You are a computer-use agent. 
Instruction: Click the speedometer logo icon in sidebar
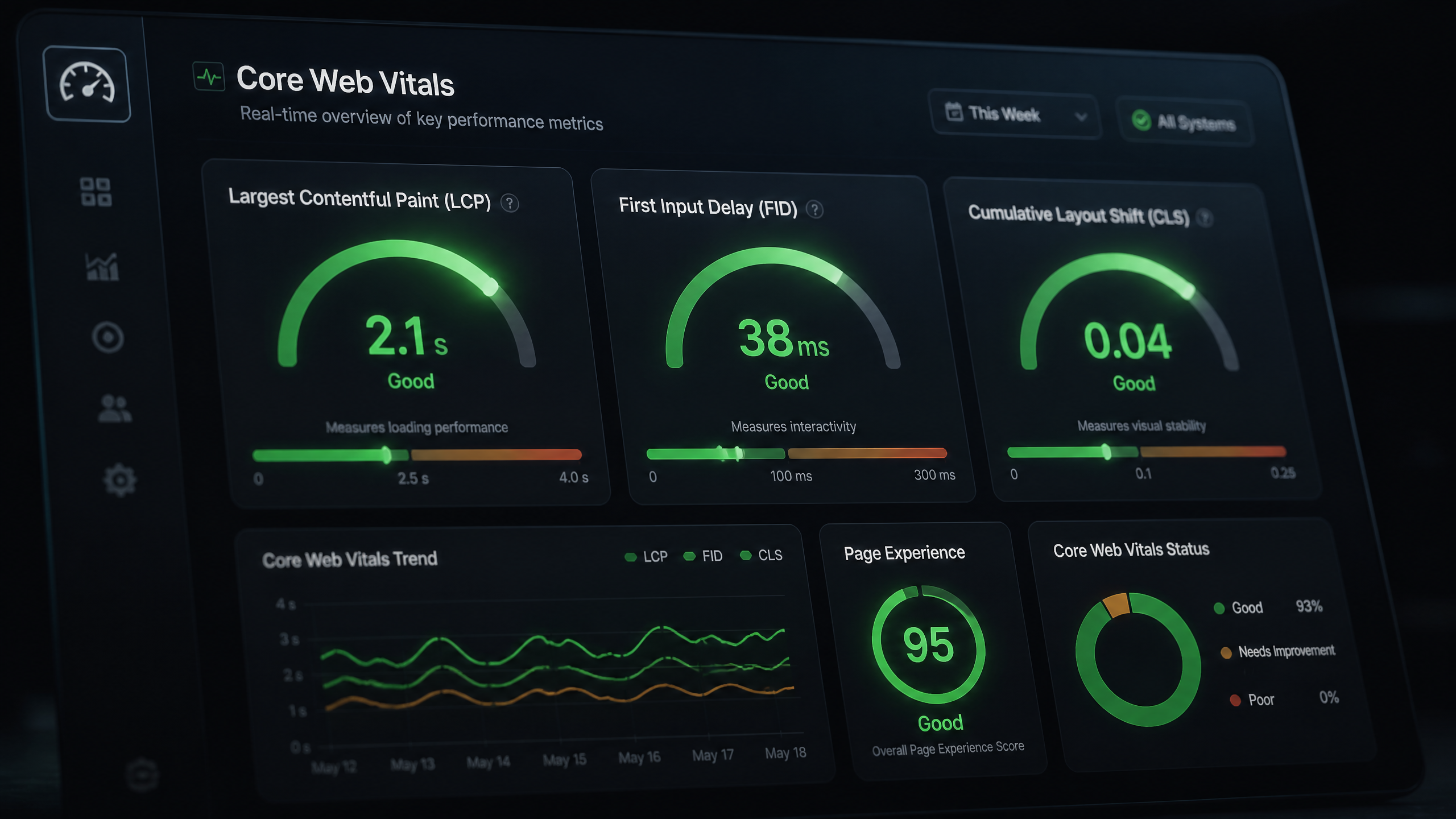point(87,84)
